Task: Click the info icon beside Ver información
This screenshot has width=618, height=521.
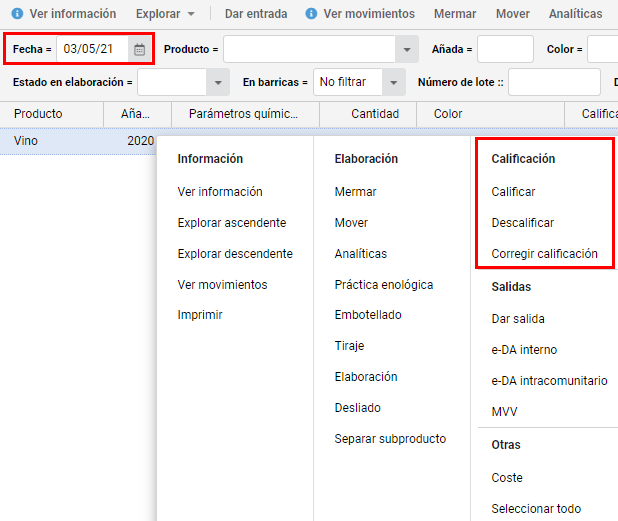Action: [17, 14]
